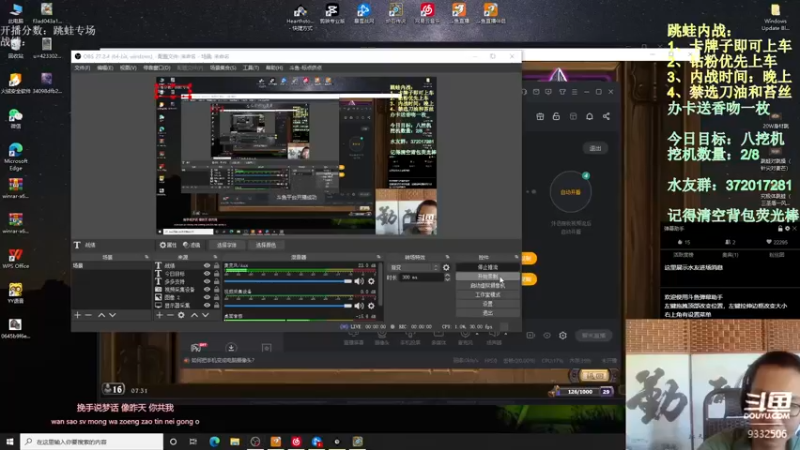Click 停止推流 stop streaming button
Screen dimensions: 800x450
(487, 267)
